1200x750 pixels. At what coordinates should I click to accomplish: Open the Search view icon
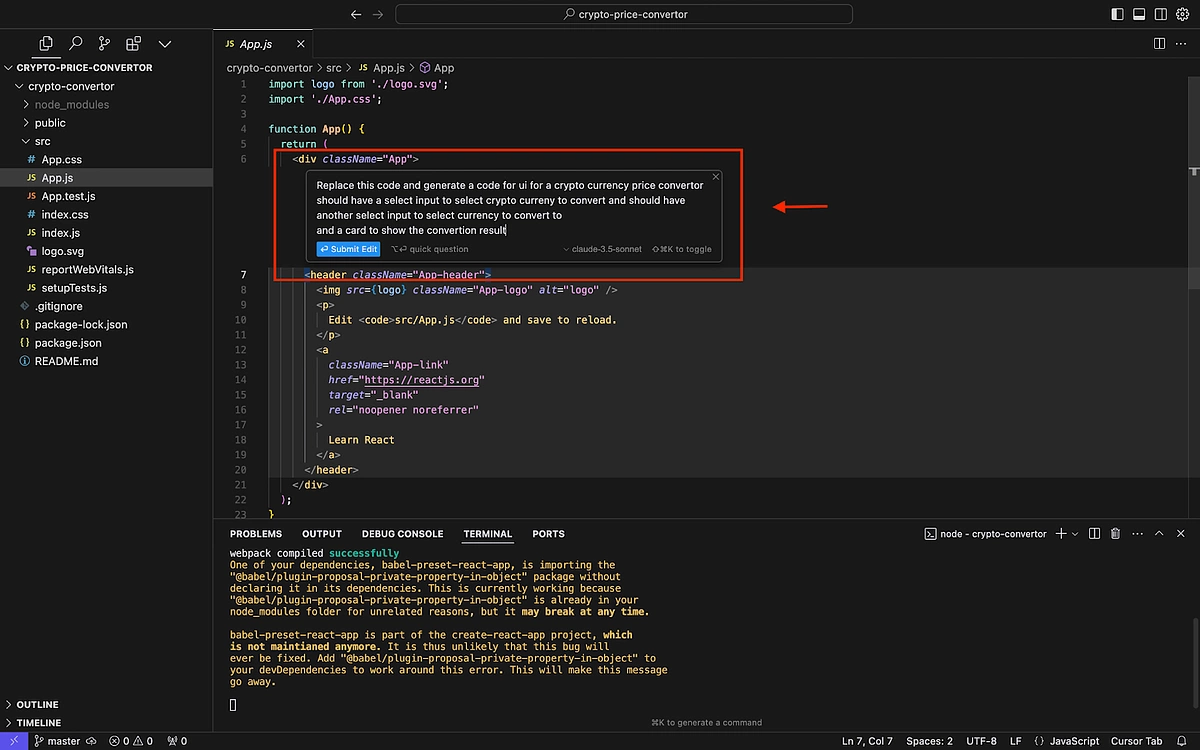click(x=75, y=44)
